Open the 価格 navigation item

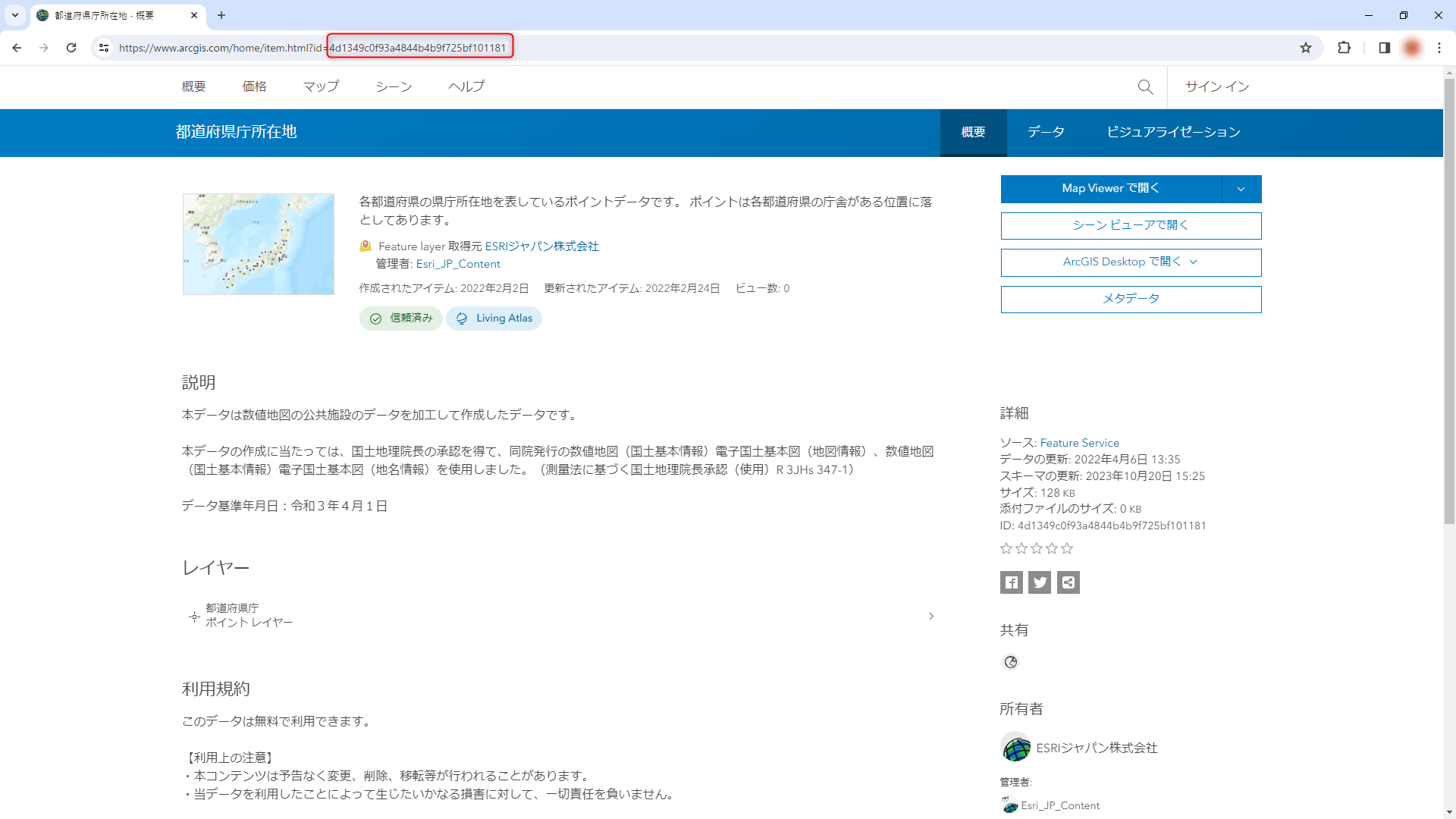255,87
